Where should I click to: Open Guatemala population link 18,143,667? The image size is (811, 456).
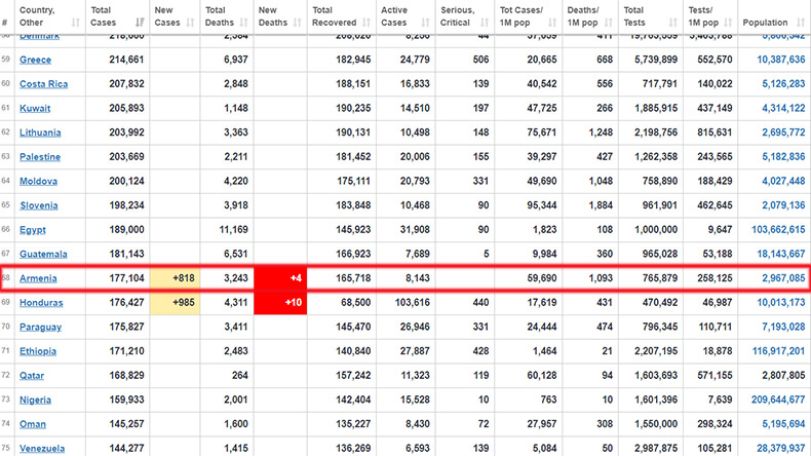coord(781,254)
